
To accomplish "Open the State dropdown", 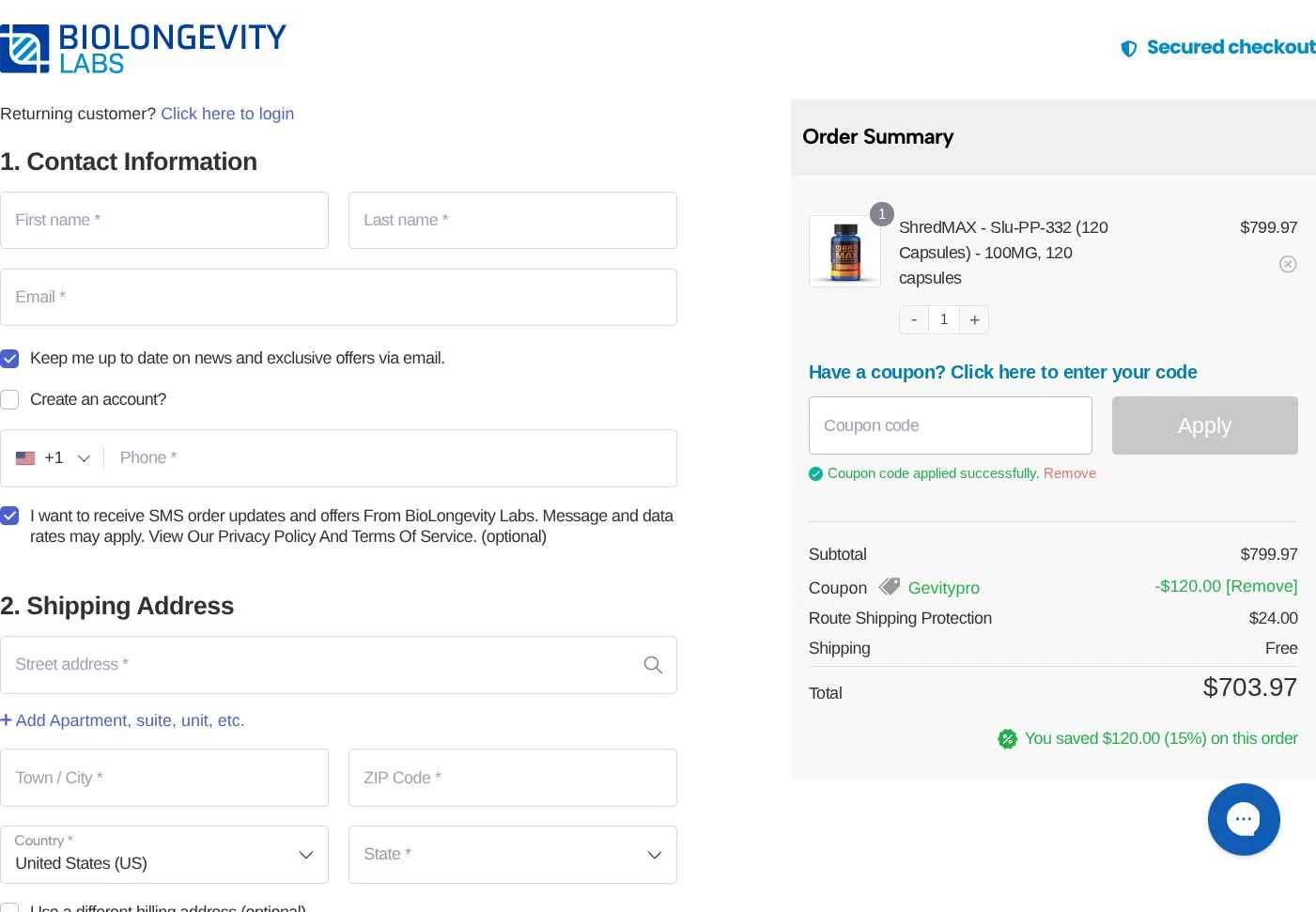I will (x=513, y=855).
